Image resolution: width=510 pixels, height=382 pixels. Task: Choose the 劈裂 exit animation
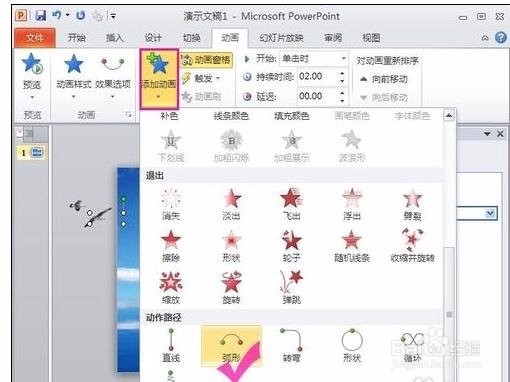413,204
